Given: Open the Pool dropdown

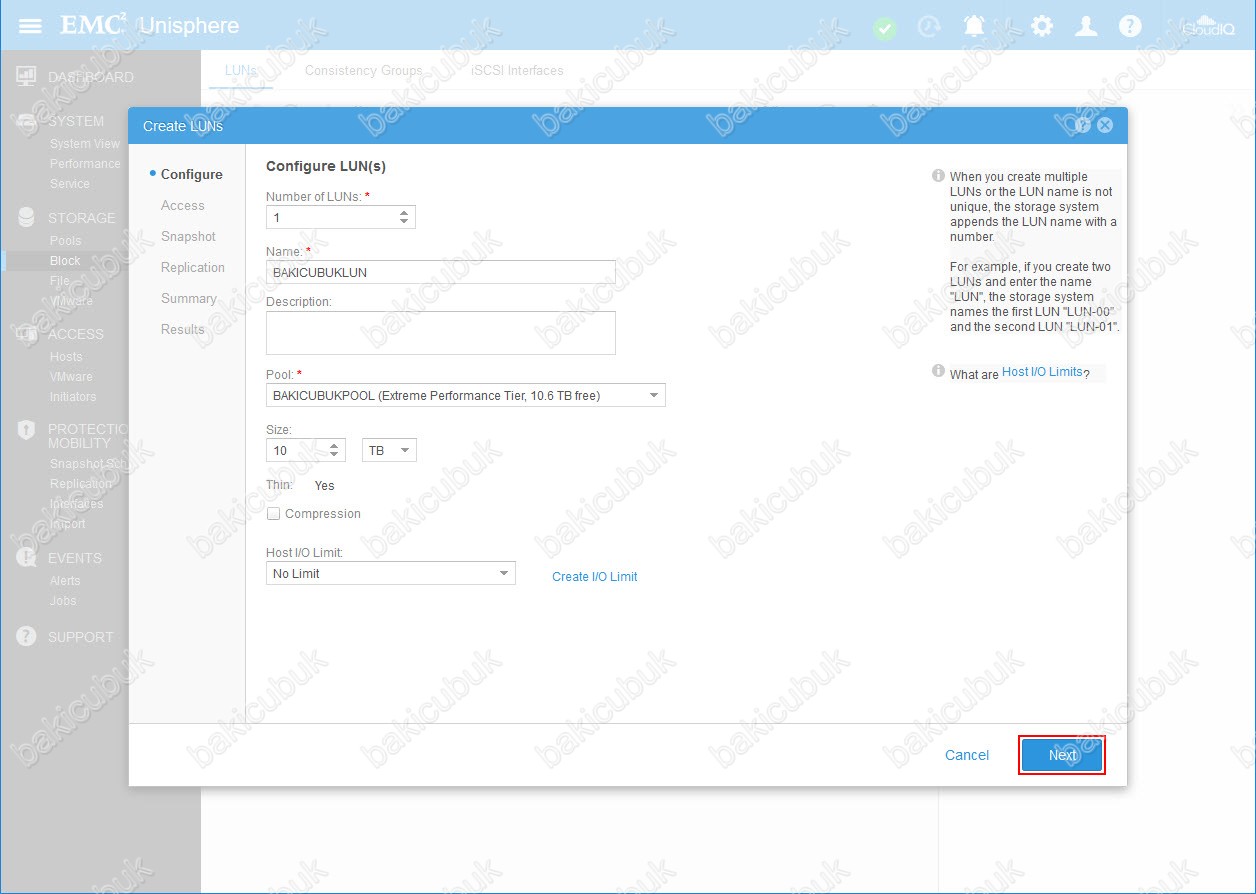Looking at the screenshot, I should (465, 395).
